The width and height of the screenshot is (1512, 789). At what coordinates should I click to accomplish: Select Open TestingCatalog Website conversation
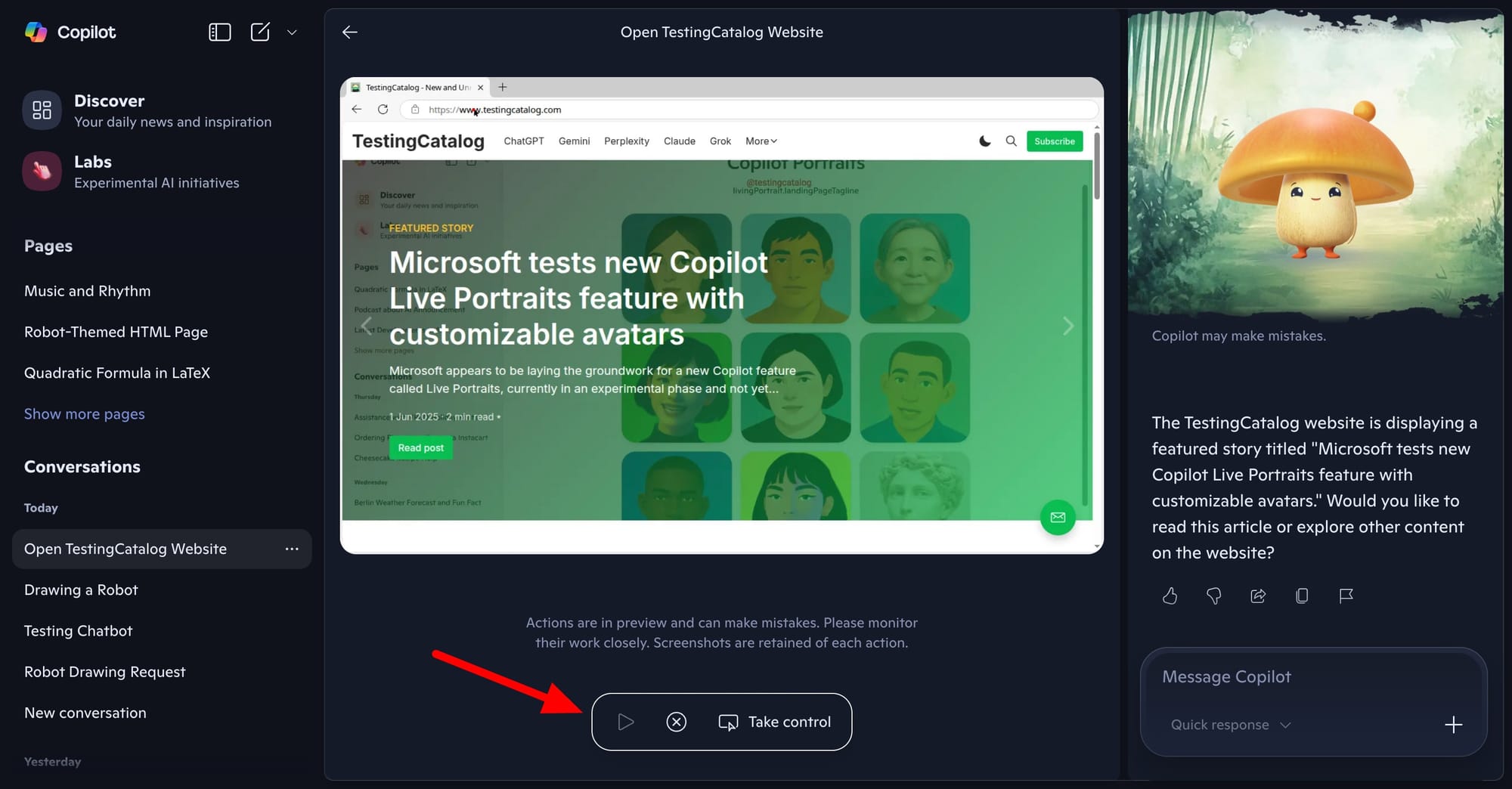[x=162, y=549]
